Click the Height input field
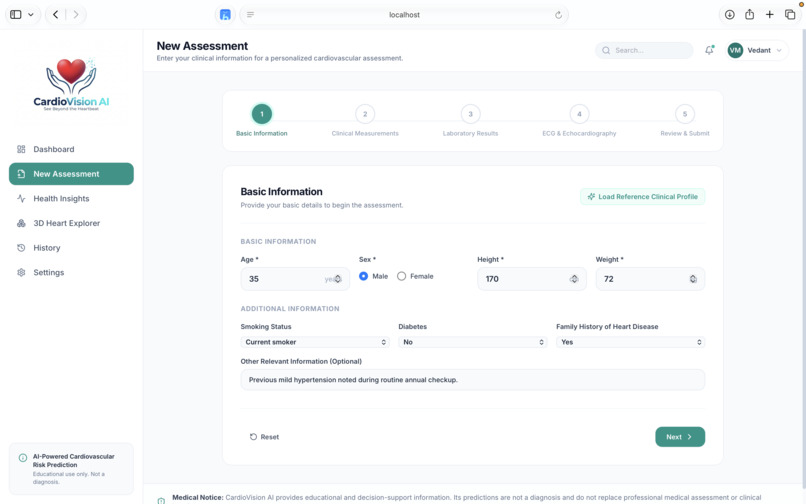This screenshot has width=806, height=504. tap(532, 279)
